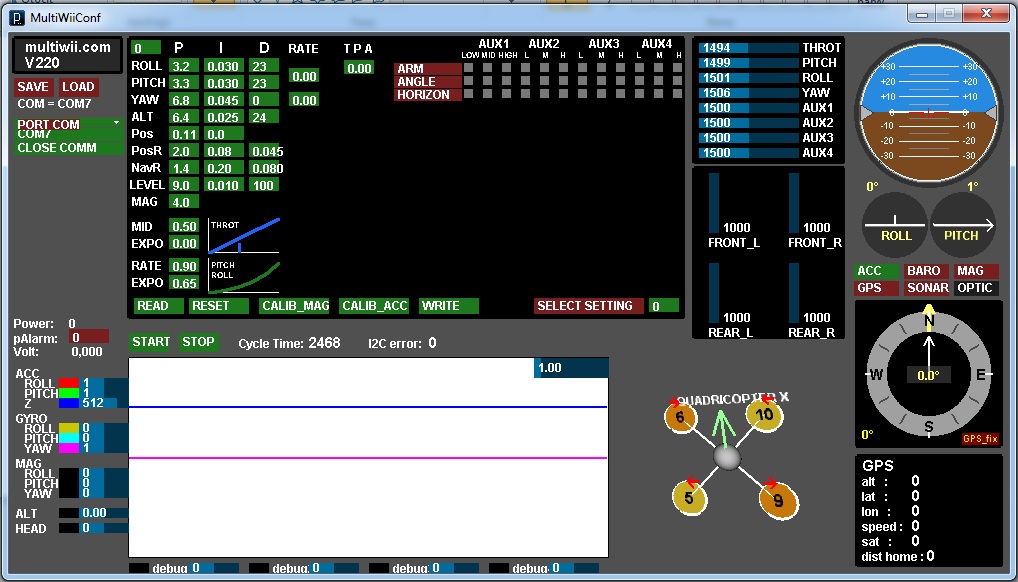Click the SELECT SETTING profile selector

[x=585, y=306]
